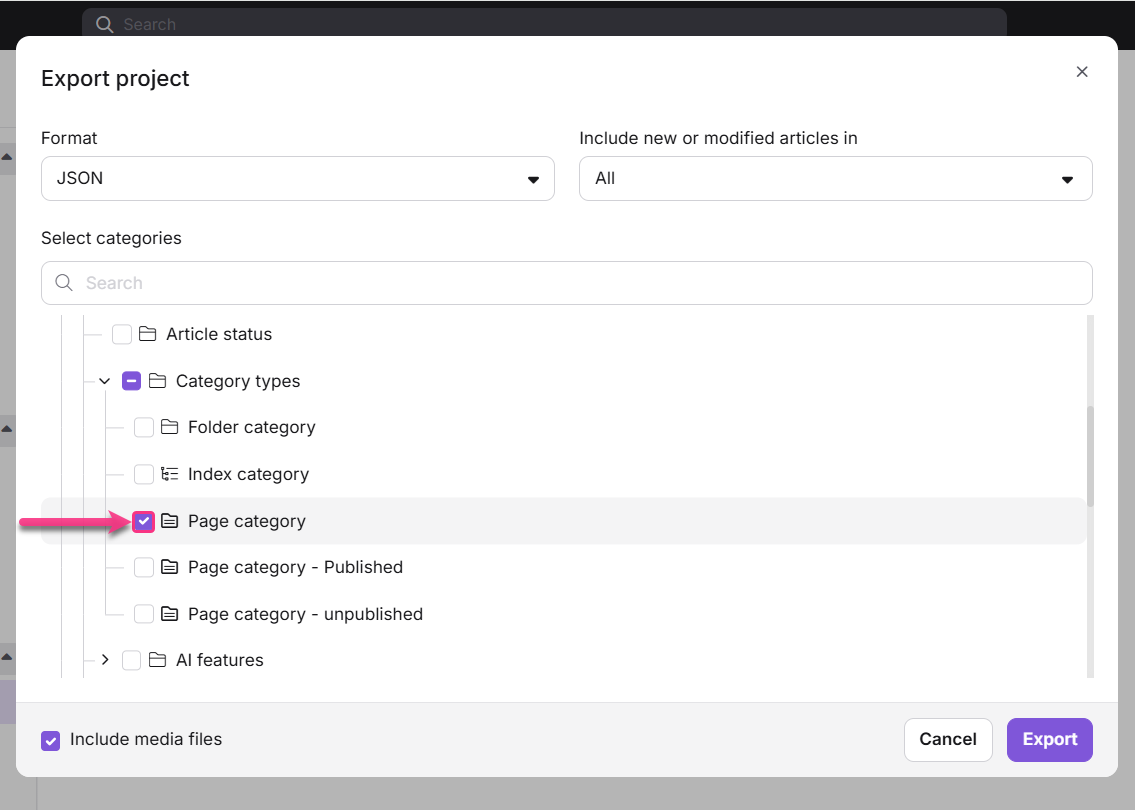Click the Index category list icon
This screenshot has height=810, width=1135.
[x=169, y=474]
